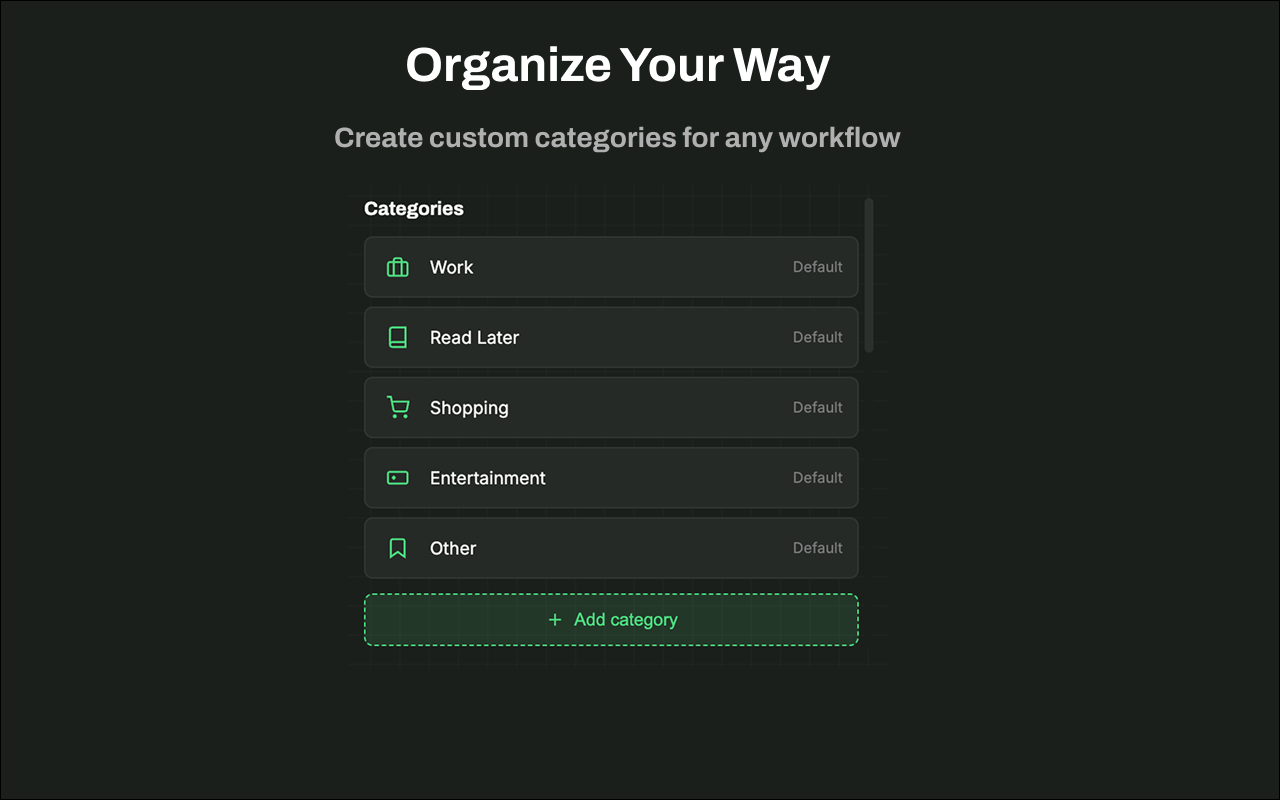
Task: Select the book icon for Read Later
Action: coord(397,337)
